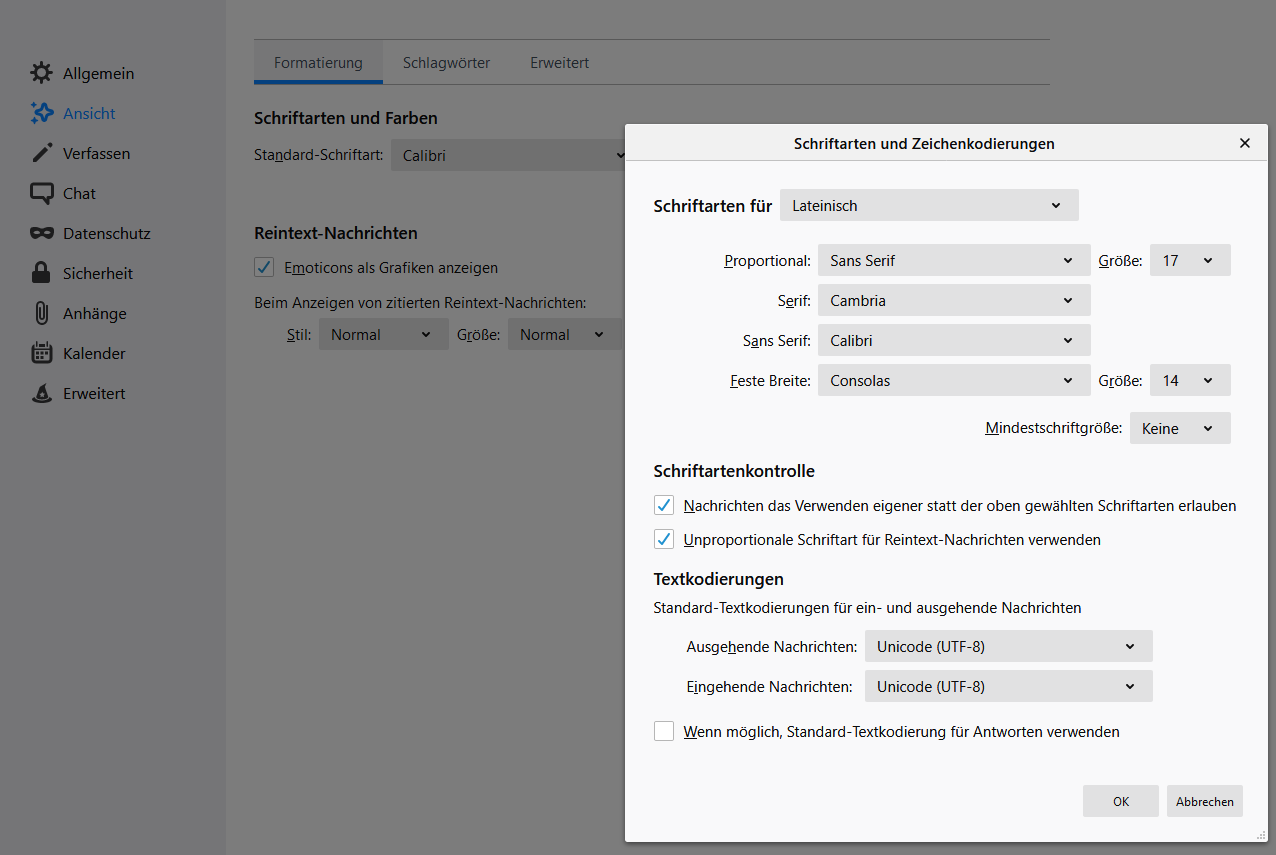The height and width of the screenshot is (855, 1276).
Task: Click Reintext-Nachrichten heading
Action: coord(336,232)
